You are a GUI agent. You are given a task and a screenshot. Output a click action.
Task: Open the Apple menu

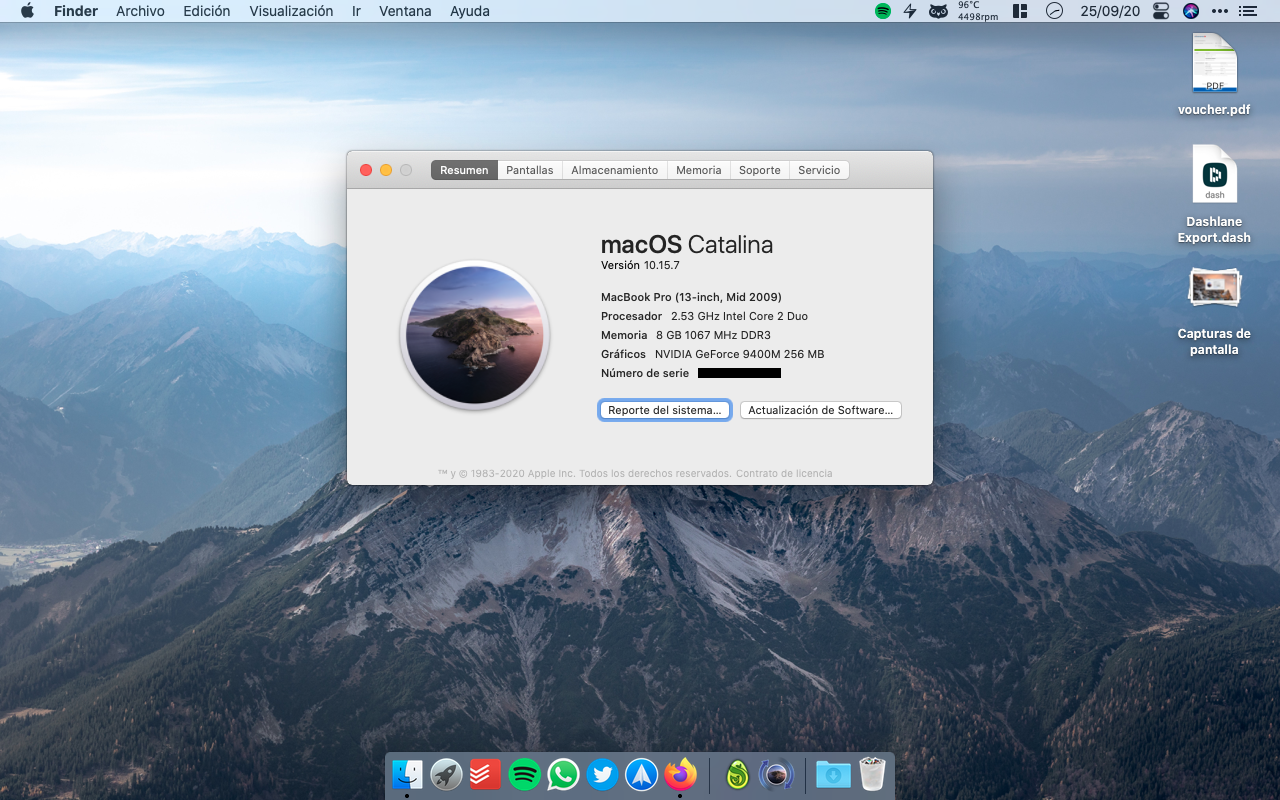tap(27, 11)
